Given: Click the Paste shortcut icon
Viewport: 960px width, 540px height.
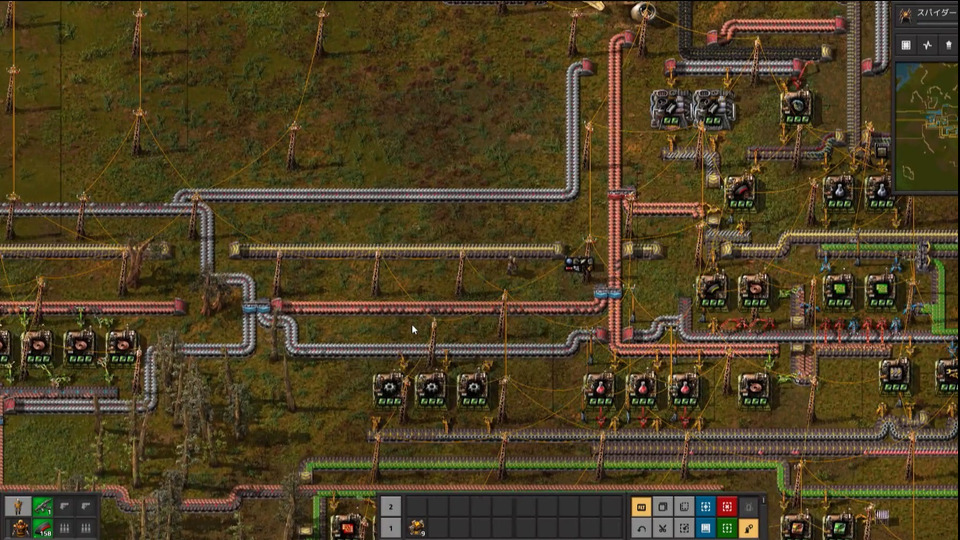Looking at the screenshot, I should click(x=684, y=507).
